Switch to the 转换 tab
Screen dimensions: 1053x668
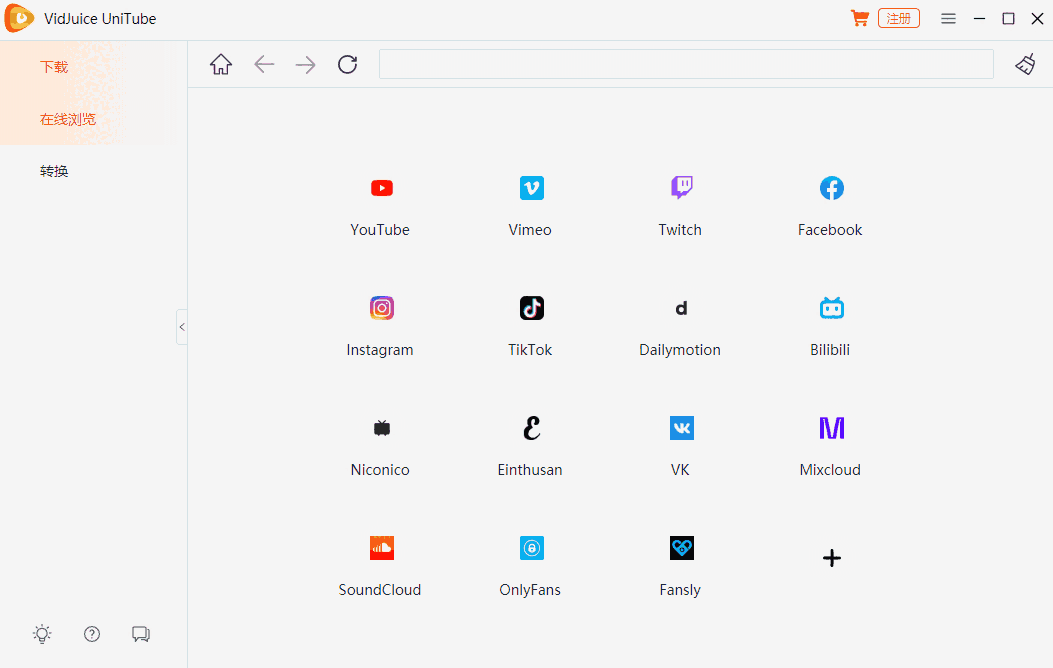[53, 170]
